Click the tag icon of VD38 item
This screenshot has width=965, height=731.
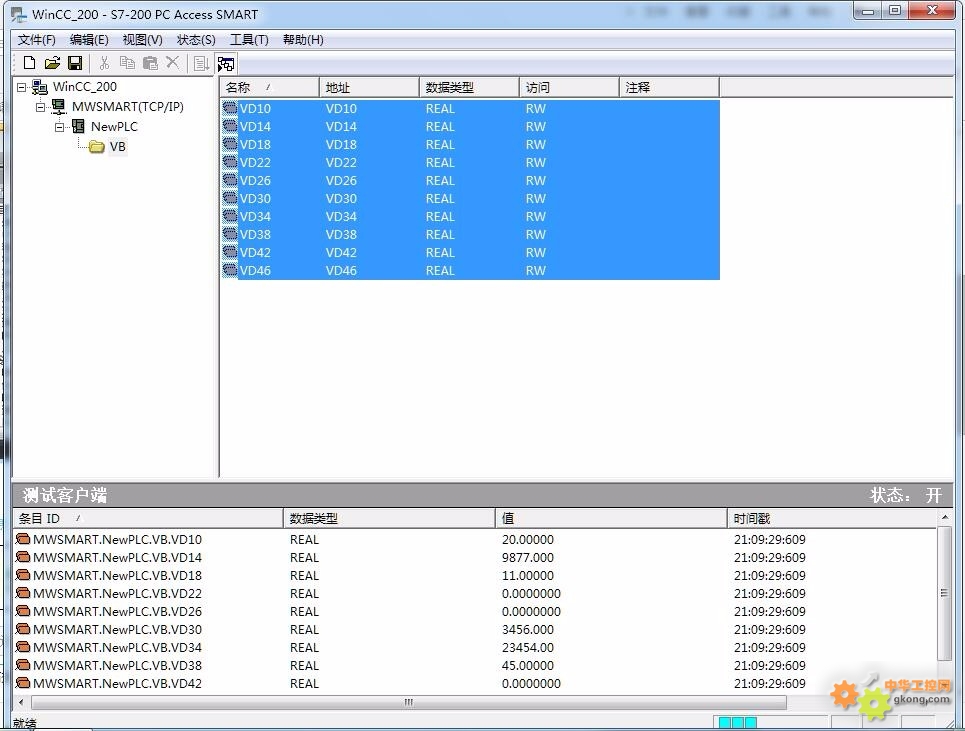(x=230, y=234)
